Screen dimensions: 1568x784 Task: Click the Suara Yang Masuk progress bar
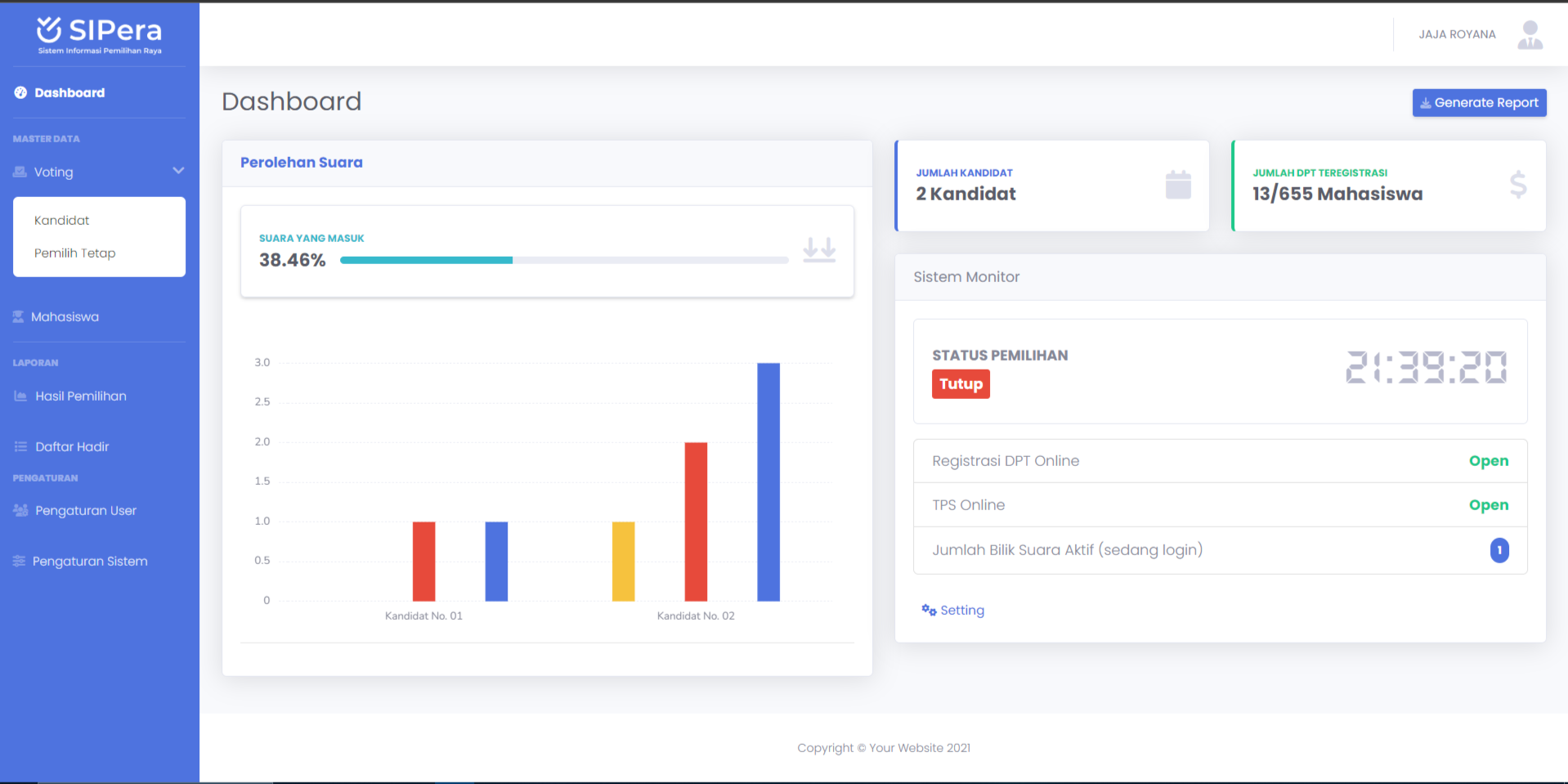tap(563, 261)
